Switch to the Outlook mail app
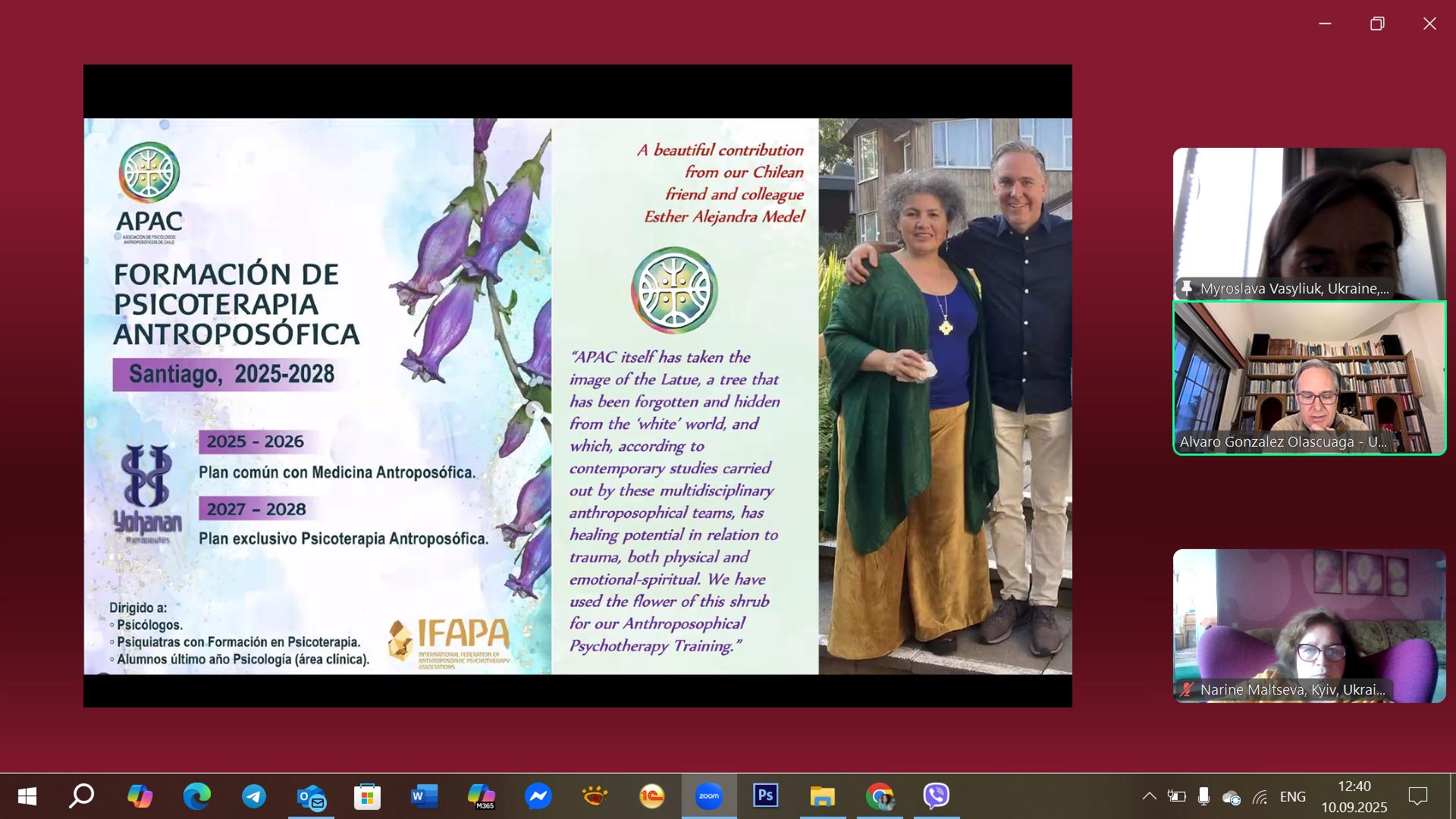 click(311, 796)
